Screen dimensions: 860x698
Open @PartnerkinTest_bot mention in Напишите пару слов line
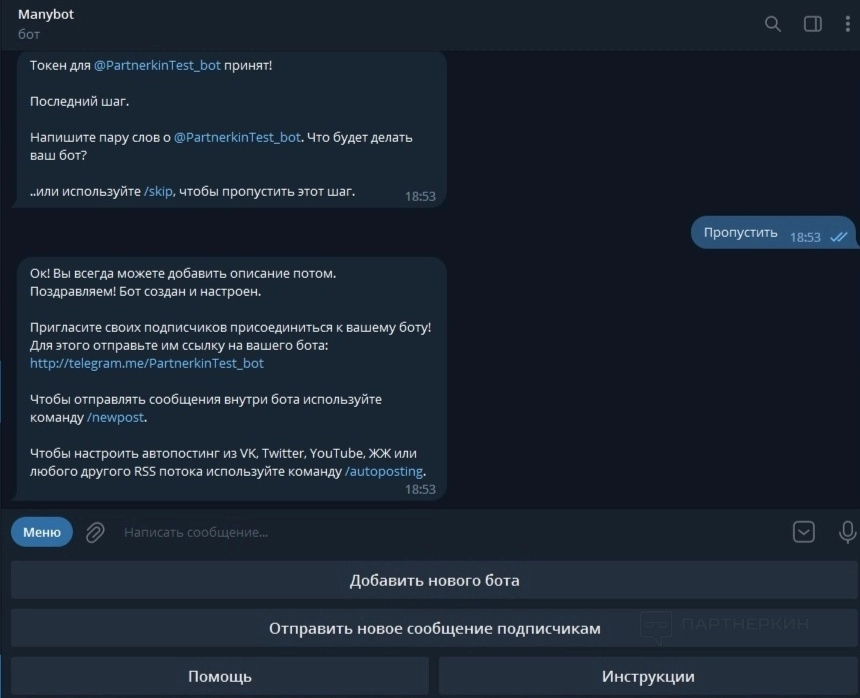[237, 137]
